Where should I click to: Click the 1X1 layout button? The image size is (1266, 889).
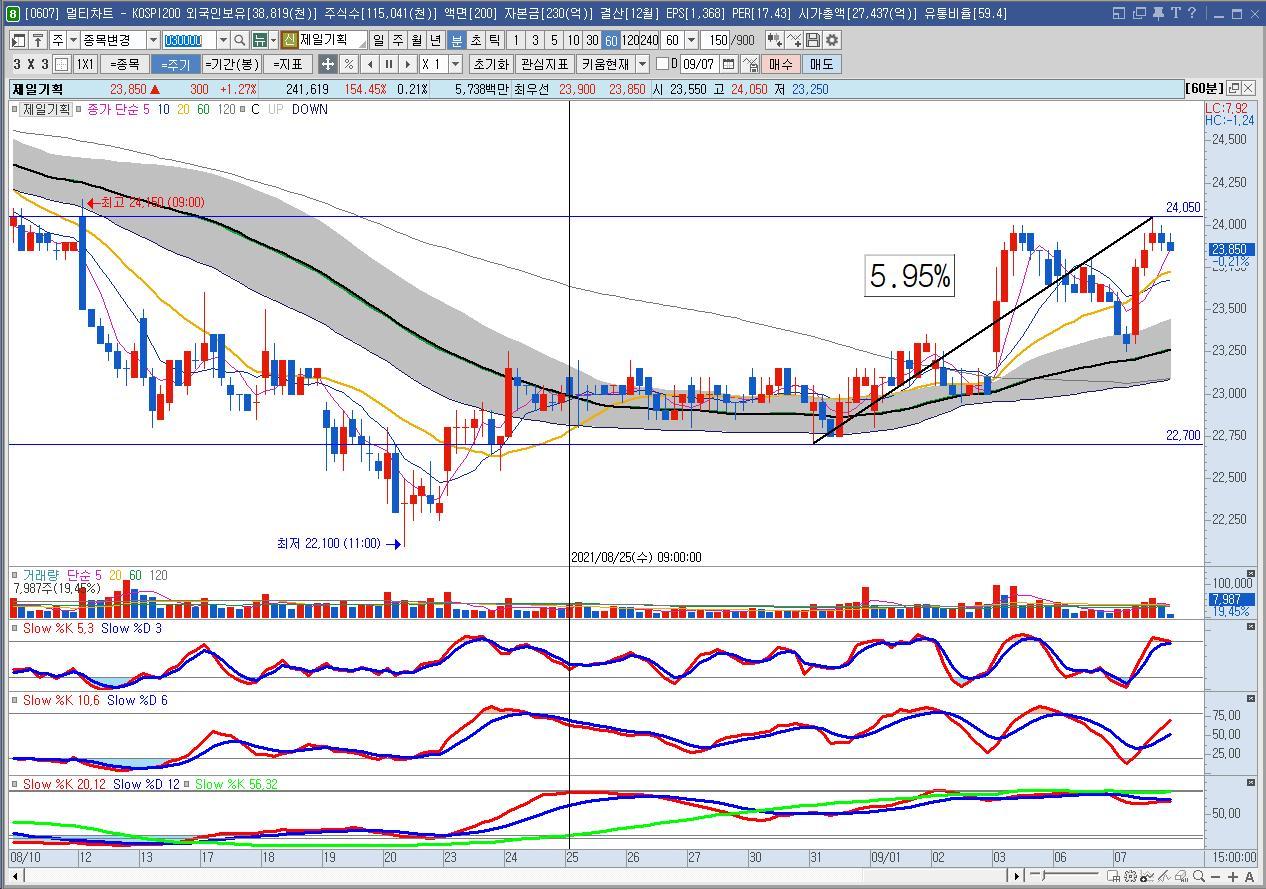[85, 64]
